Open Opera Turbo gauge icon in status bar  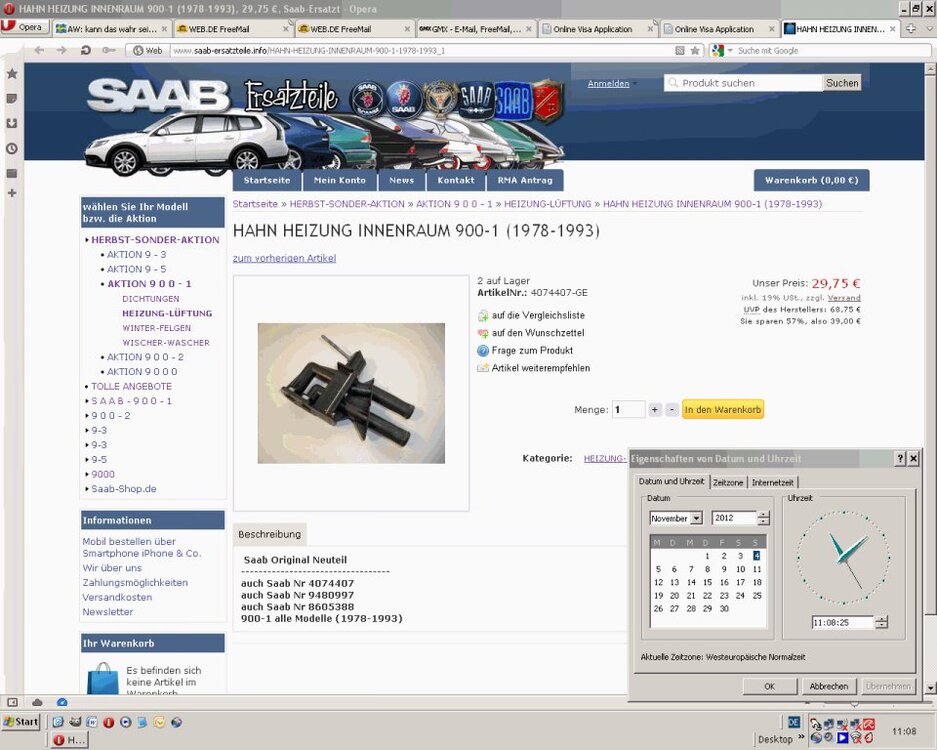pyautogui.click(x=62, y=702)
